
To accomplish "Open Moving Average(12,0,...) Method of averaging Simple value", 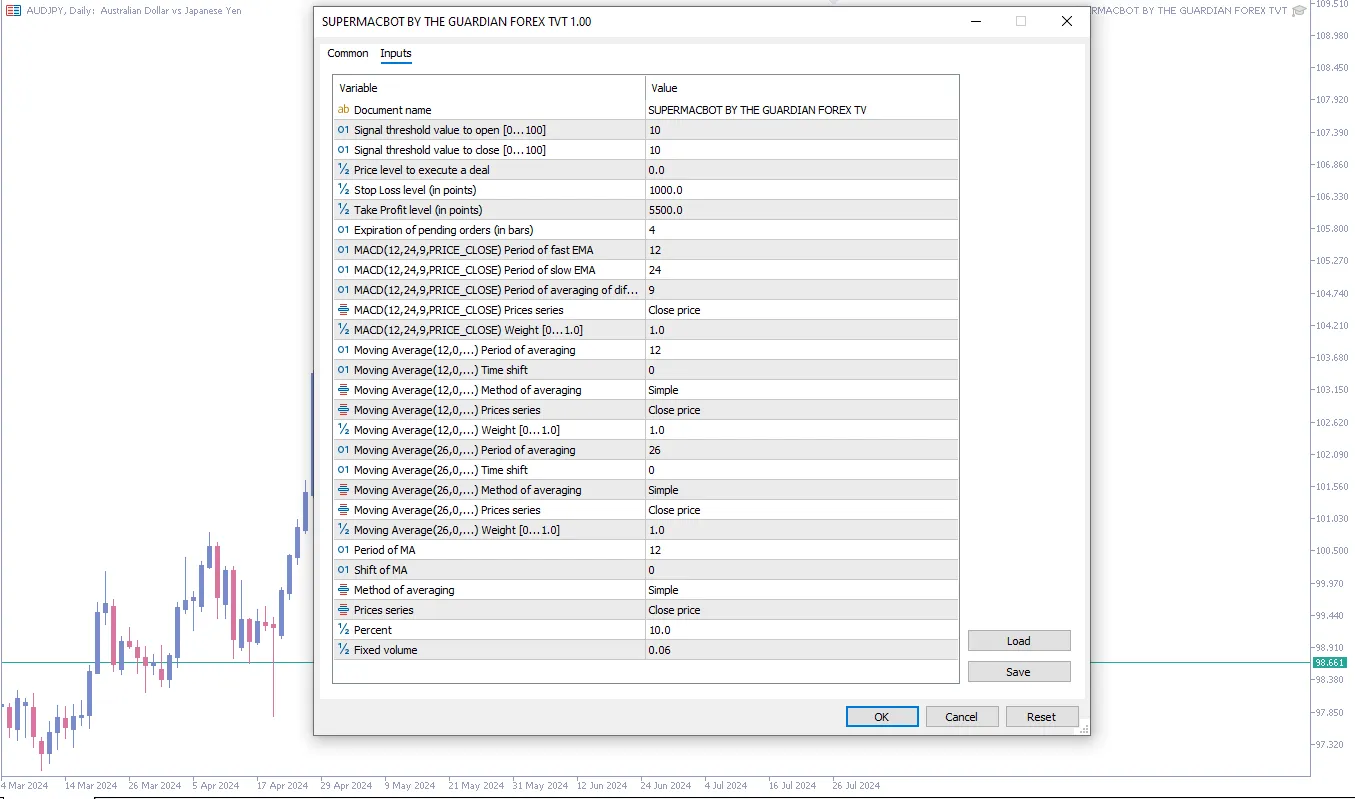I will point(801,390).
